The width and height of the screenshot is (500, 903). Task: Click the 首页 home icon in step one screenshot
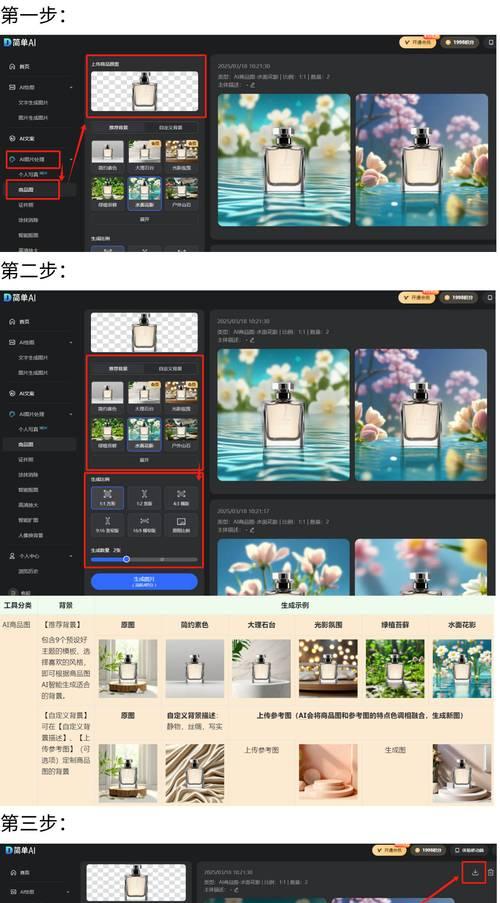[x=12, y=67]
